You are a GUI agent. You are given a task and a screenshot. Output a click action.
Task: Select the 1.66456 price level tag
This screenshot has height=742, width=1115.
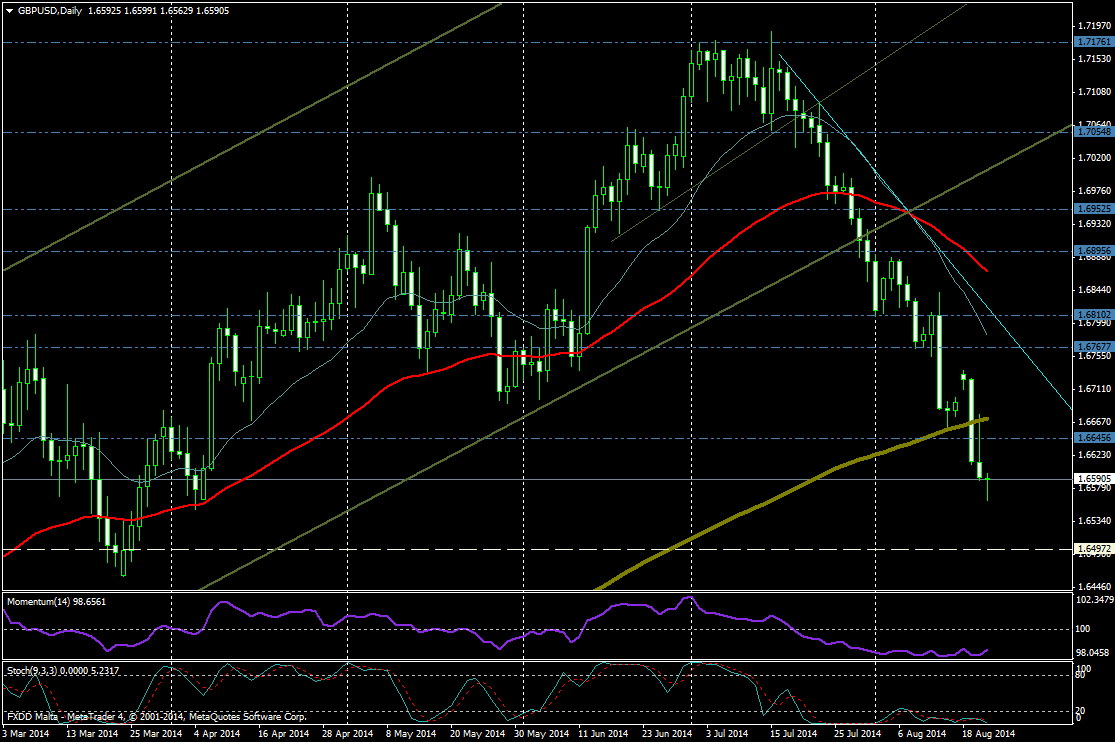[x=1092, y=438]
